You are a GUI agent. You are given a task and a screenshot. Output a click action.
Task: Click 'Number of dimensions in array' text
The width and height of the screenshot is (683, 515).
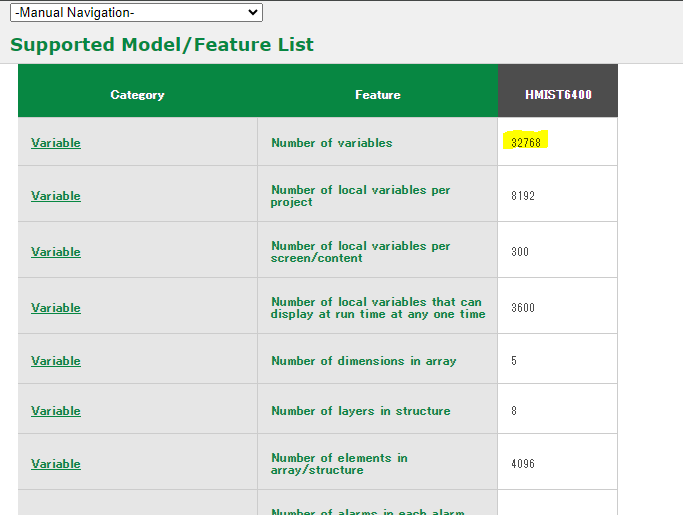[364, 361]
